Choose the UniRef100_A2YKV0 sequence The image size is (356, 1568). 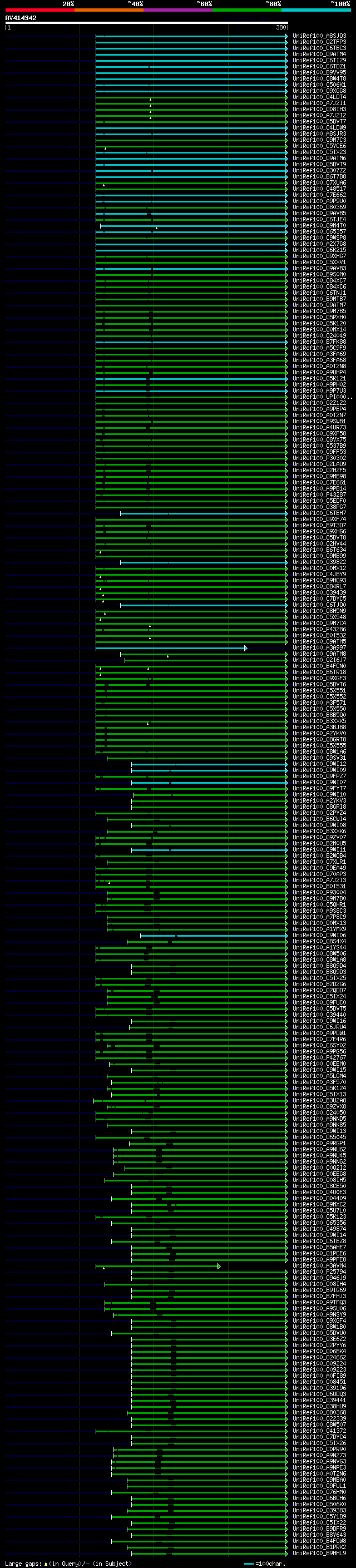(319, 734)
